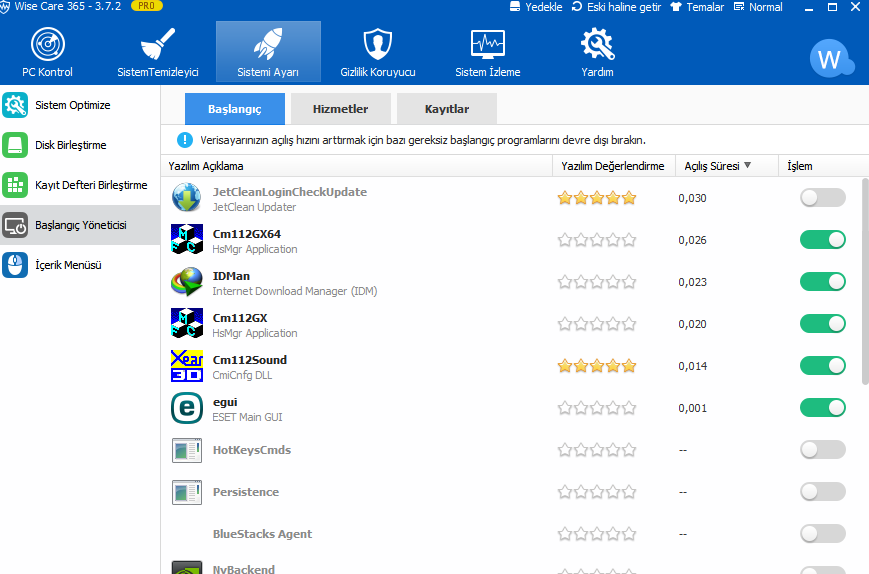The height and width of the screenshot is (574, 869).
Task: Disable the IDMan startup toggle
Action: click(x=822, y=281)
